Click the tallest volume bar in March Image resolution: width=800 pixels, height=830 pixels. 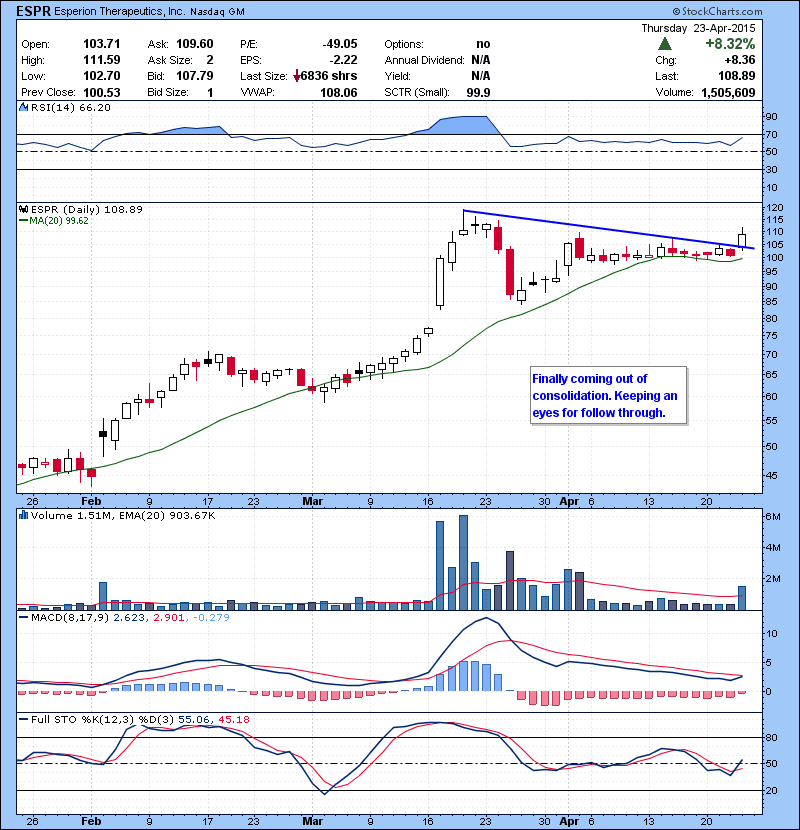463,563
